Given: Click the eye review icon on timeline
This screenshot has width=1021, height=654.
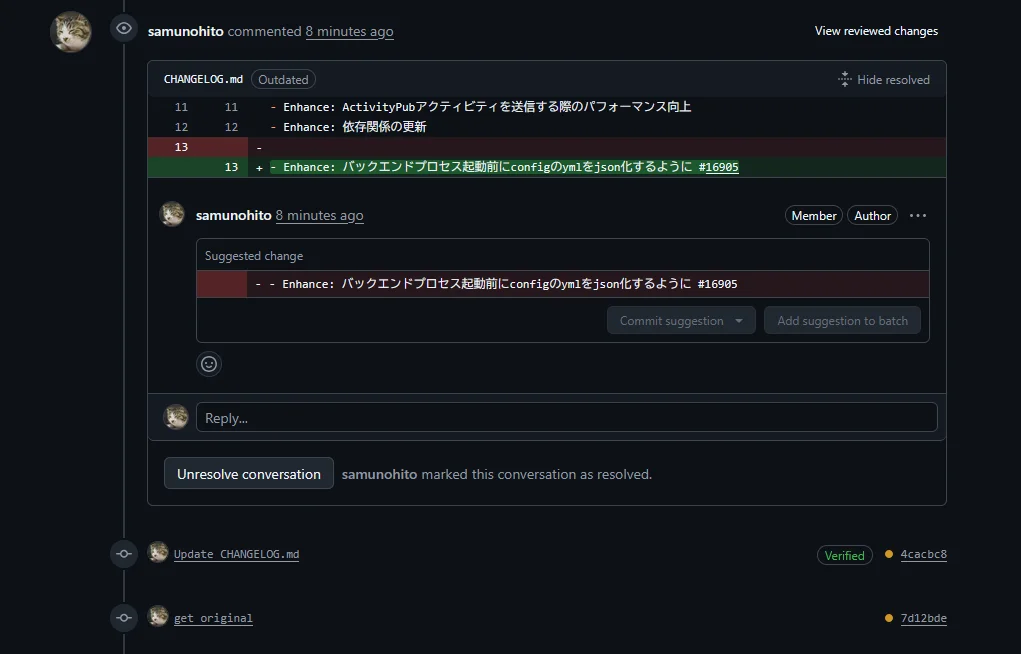Looking at the screenshot, I should click(x=124, y=29).
